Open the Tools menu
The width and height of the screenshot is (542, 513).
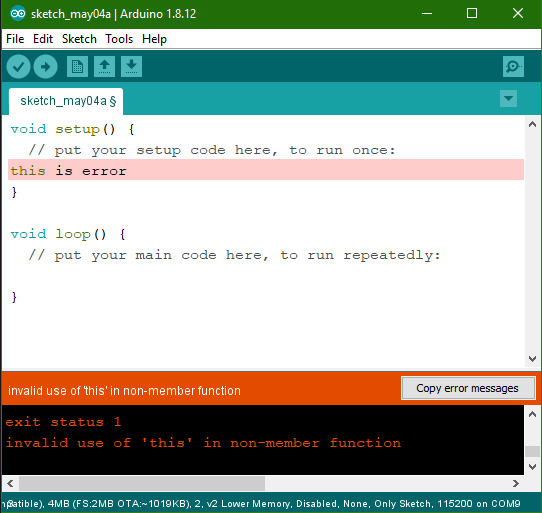[119, 39]
